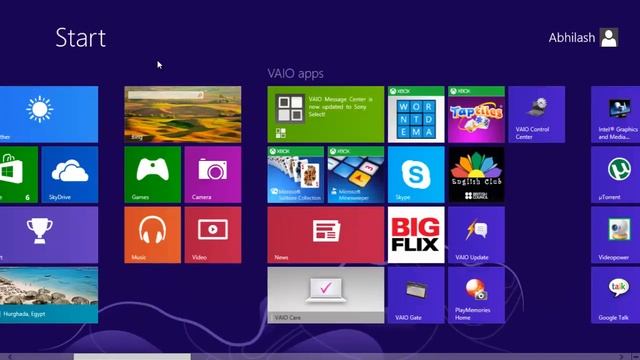Open the English Club tile
The height and width of the screenshot is (360, 640).
pyautogui.click(x=476, y=175)
